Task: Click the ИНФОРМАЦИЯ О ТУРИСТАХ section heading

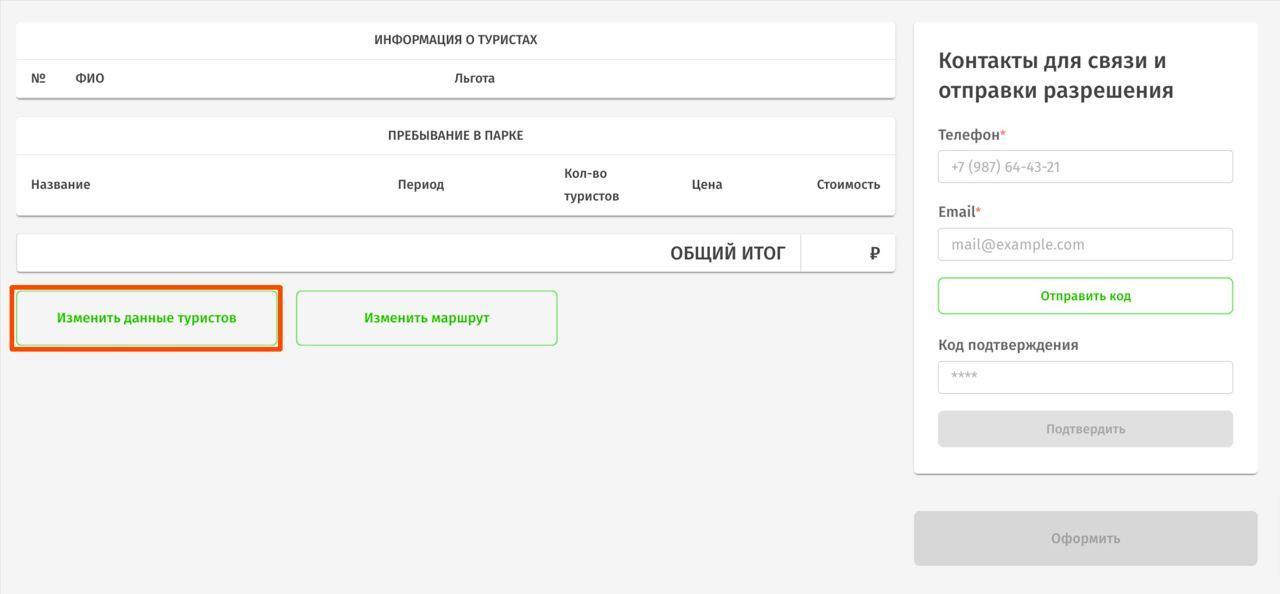Action: (455, 40)
